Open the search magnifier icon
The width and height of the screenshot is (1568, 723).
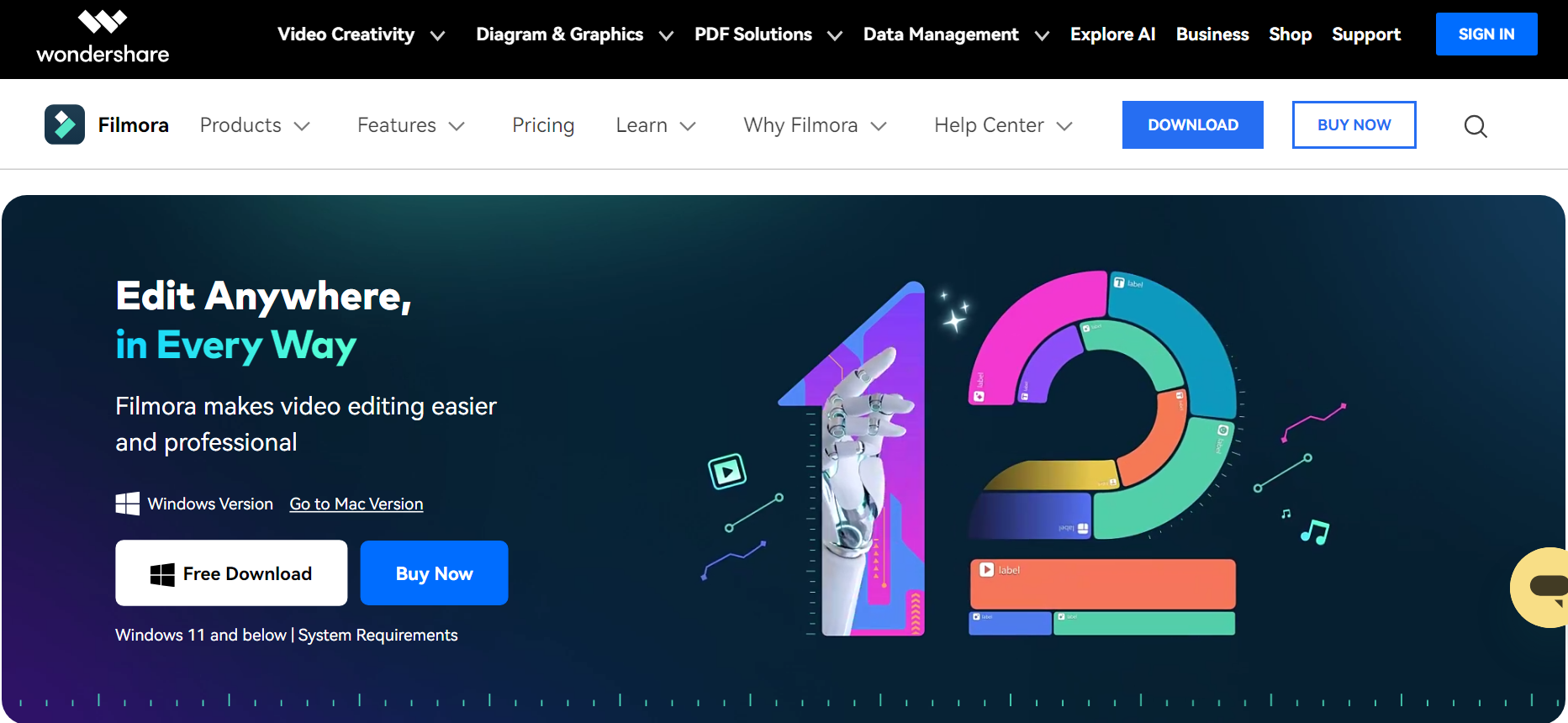point(1476,126)
